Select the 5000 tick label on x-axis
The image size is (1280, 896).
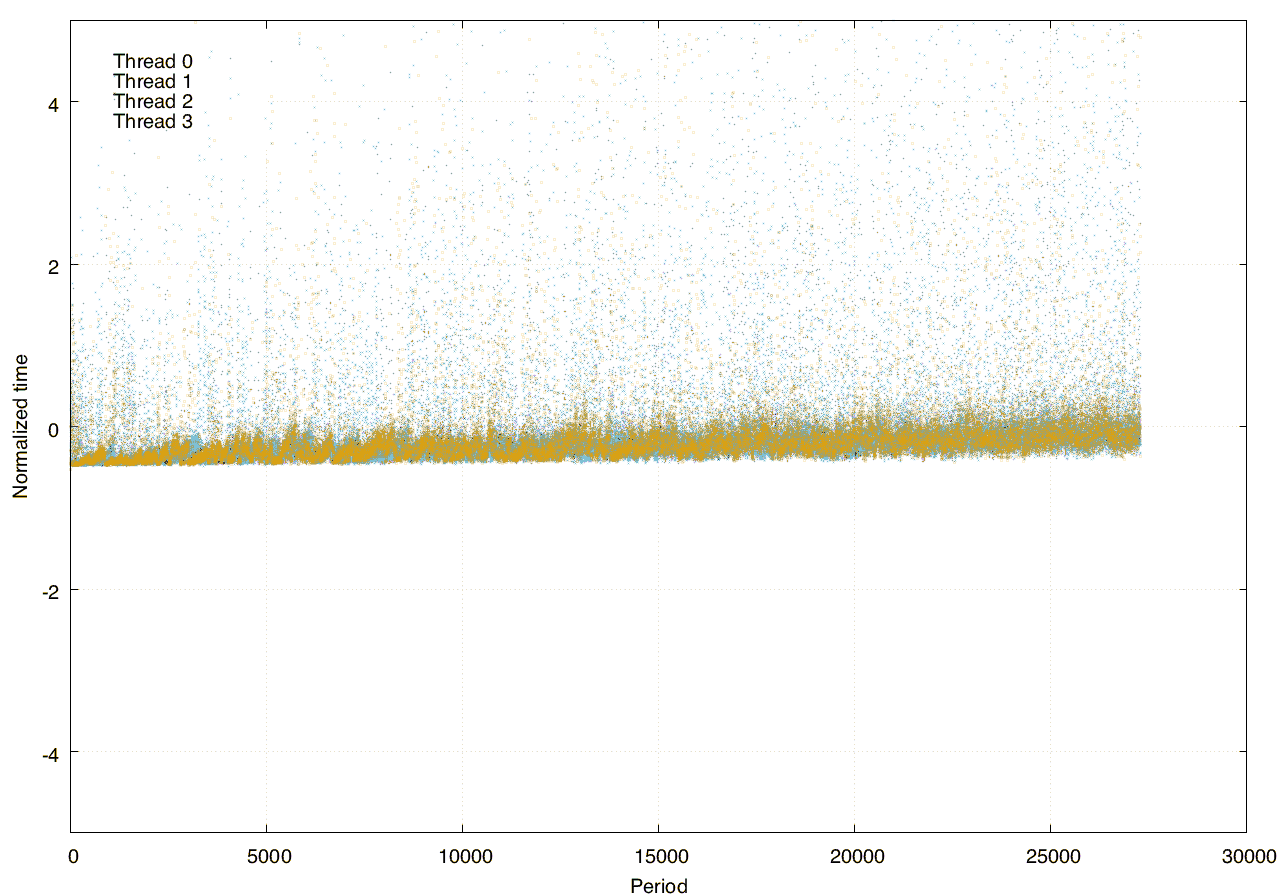point(266,856)
